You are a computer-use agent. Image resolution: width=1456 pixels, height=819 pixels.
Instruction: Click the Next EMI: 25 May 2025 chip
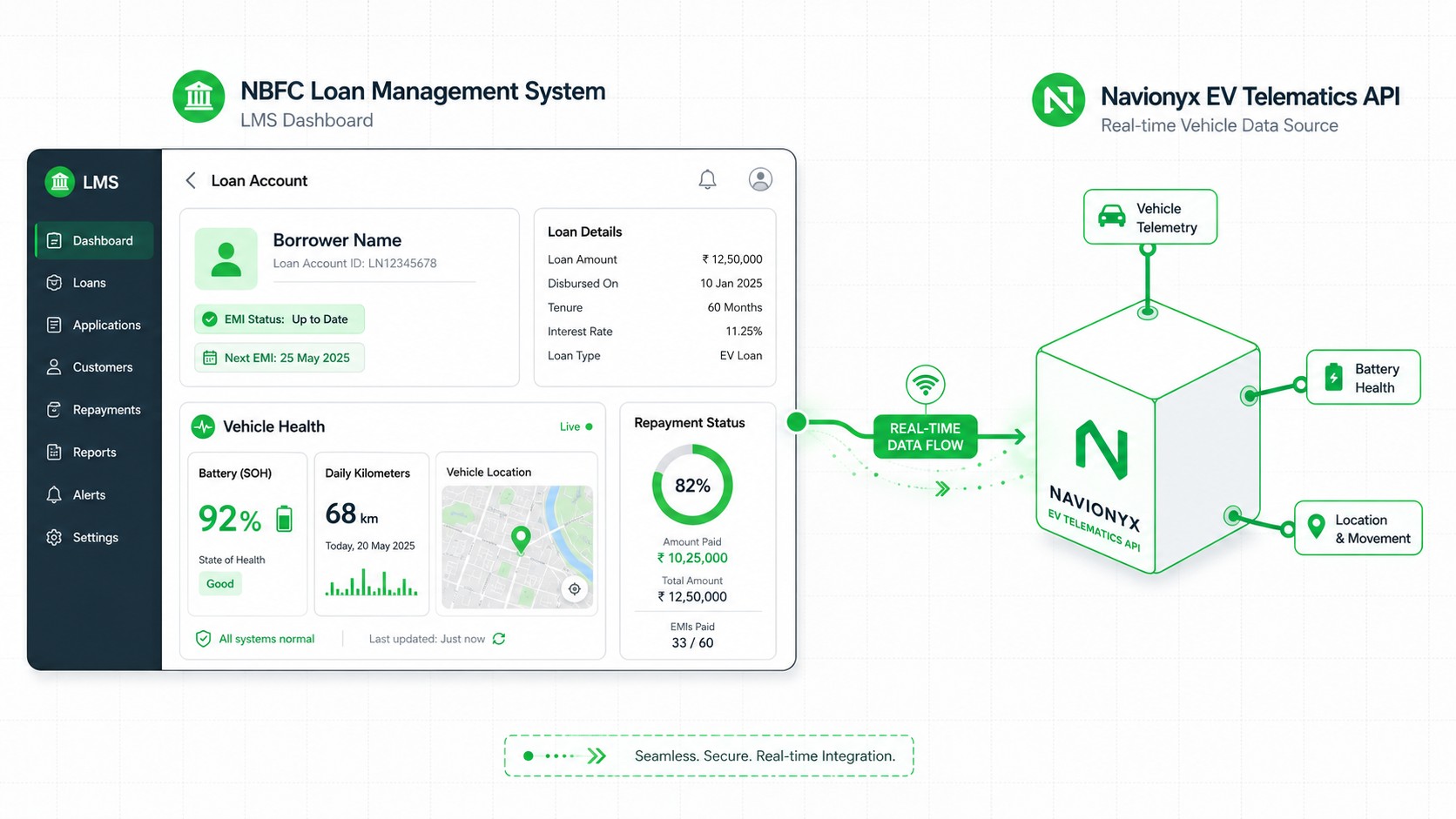pyautogui.click(x=280, y=358)
